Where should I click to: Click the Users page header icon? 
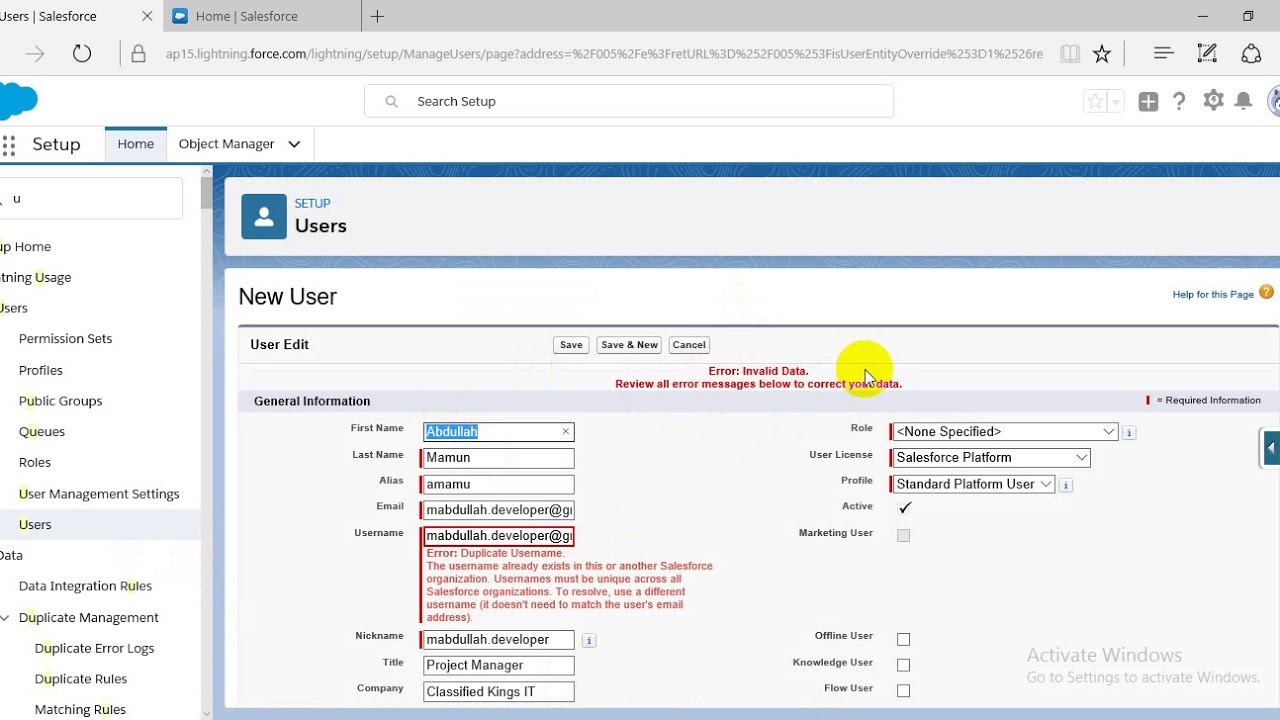tap(264, 217)
